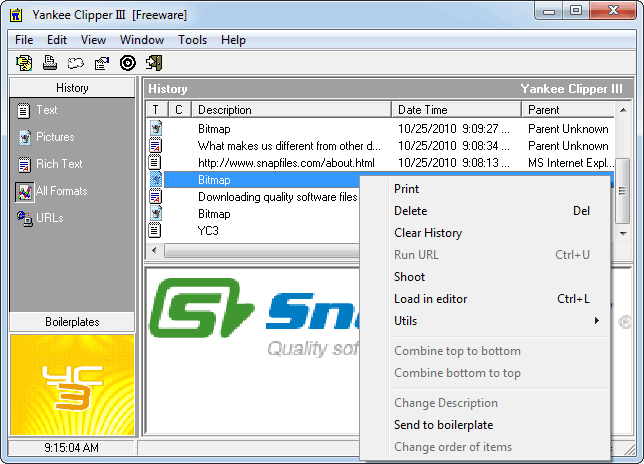
Task: Sort by the T column header
Action: click(156, 110)
